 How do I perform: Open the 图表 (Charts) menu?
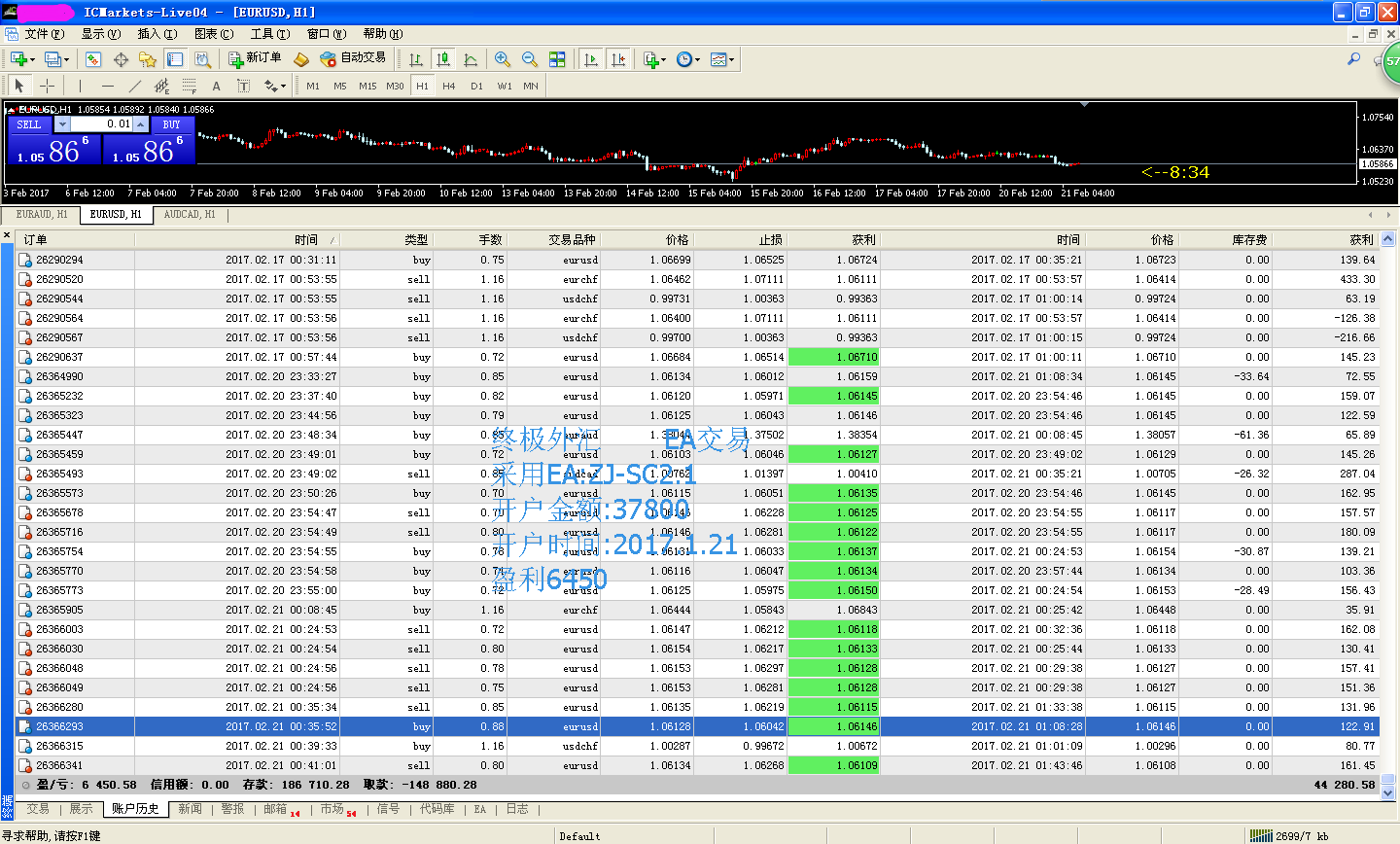pos(214,34)
